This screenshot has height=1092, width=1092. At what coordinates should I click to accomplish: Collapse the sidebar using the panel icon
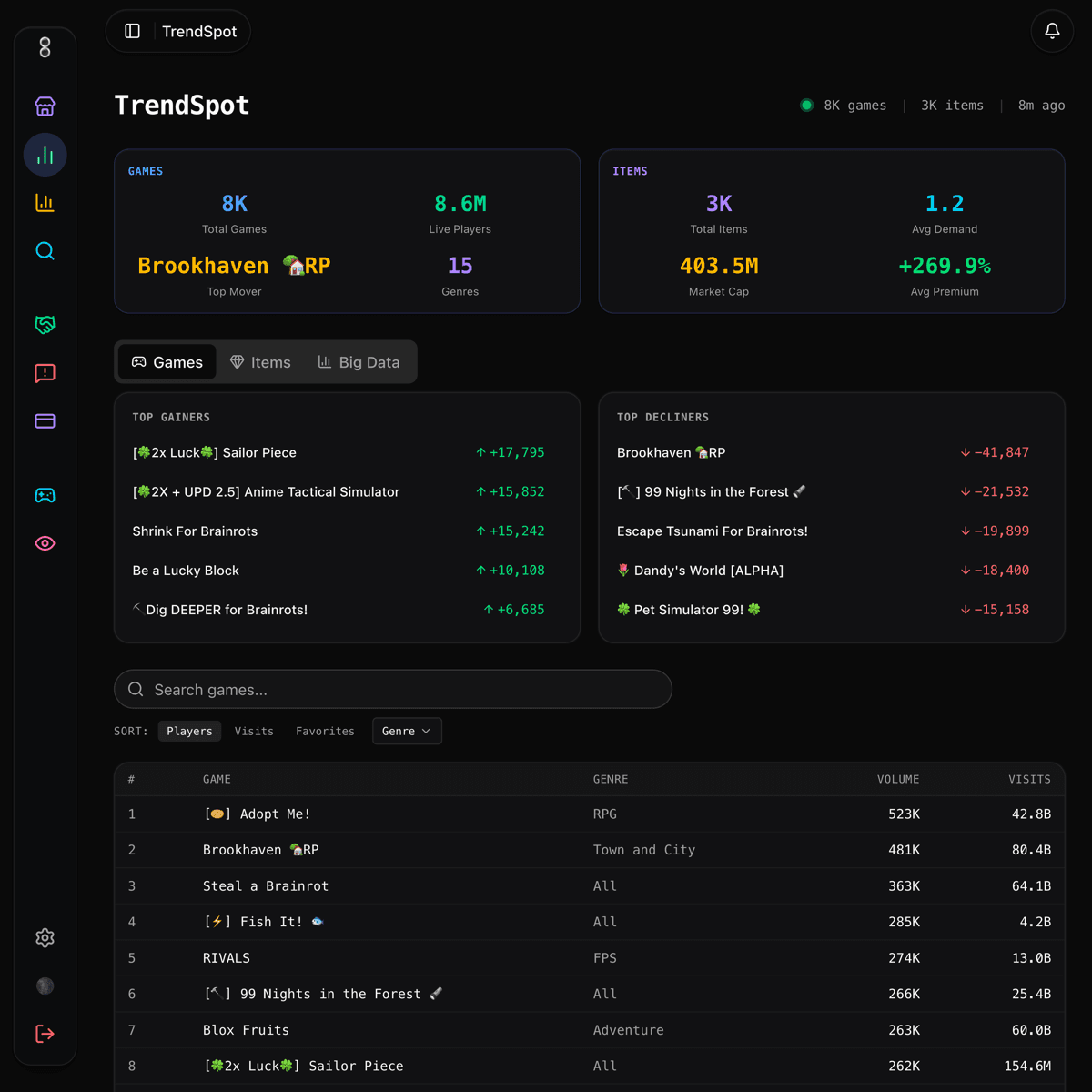tap(132, 30)
